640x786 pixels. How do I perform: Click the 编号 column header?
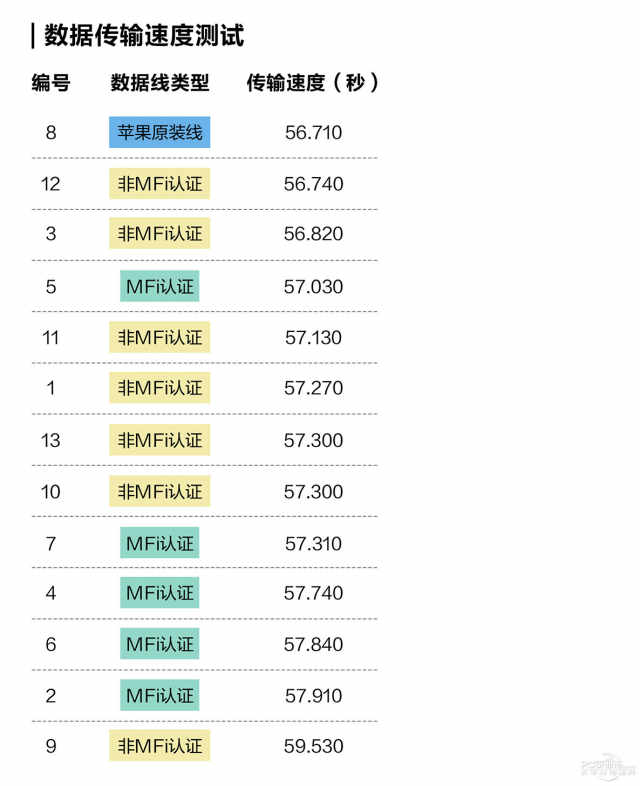click(51, 83)
